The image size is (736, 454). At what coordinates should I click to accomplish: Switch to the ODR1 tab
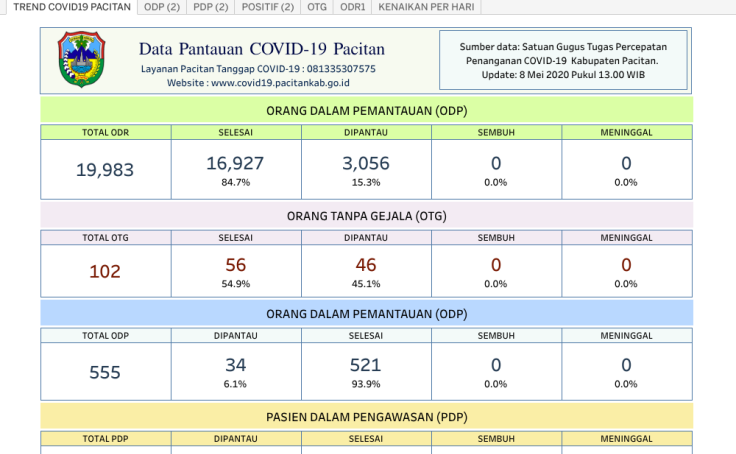click(352, 7)
